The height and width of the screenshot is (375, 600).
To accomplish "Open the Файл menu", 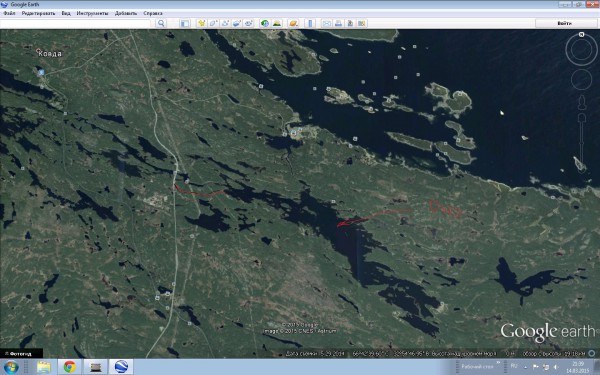I will click(x=9, y=13).
